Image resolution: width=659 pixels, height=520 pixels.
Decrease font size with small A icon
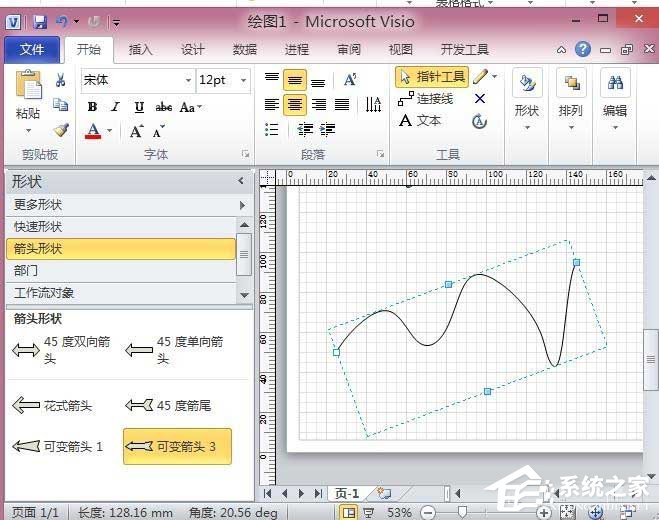click(158, 132)
